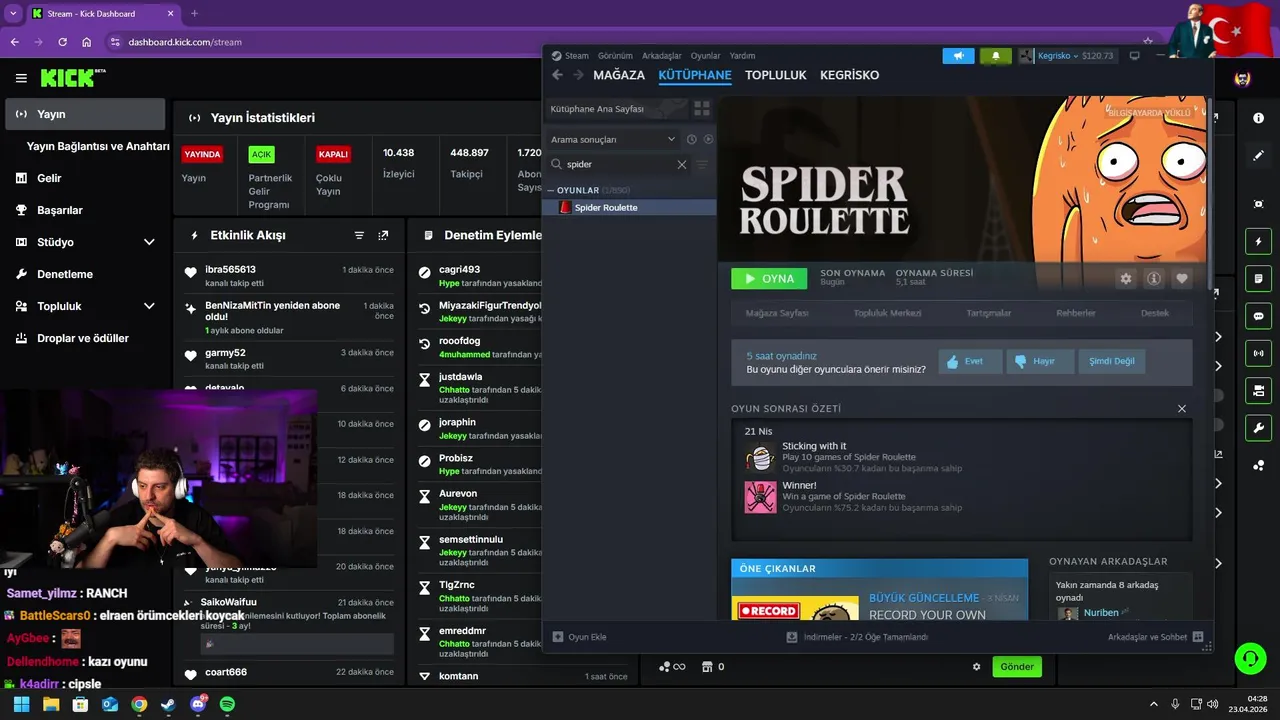Click the green headset support button
This screenshot has width=1280, height=720.
(1250, 658)
